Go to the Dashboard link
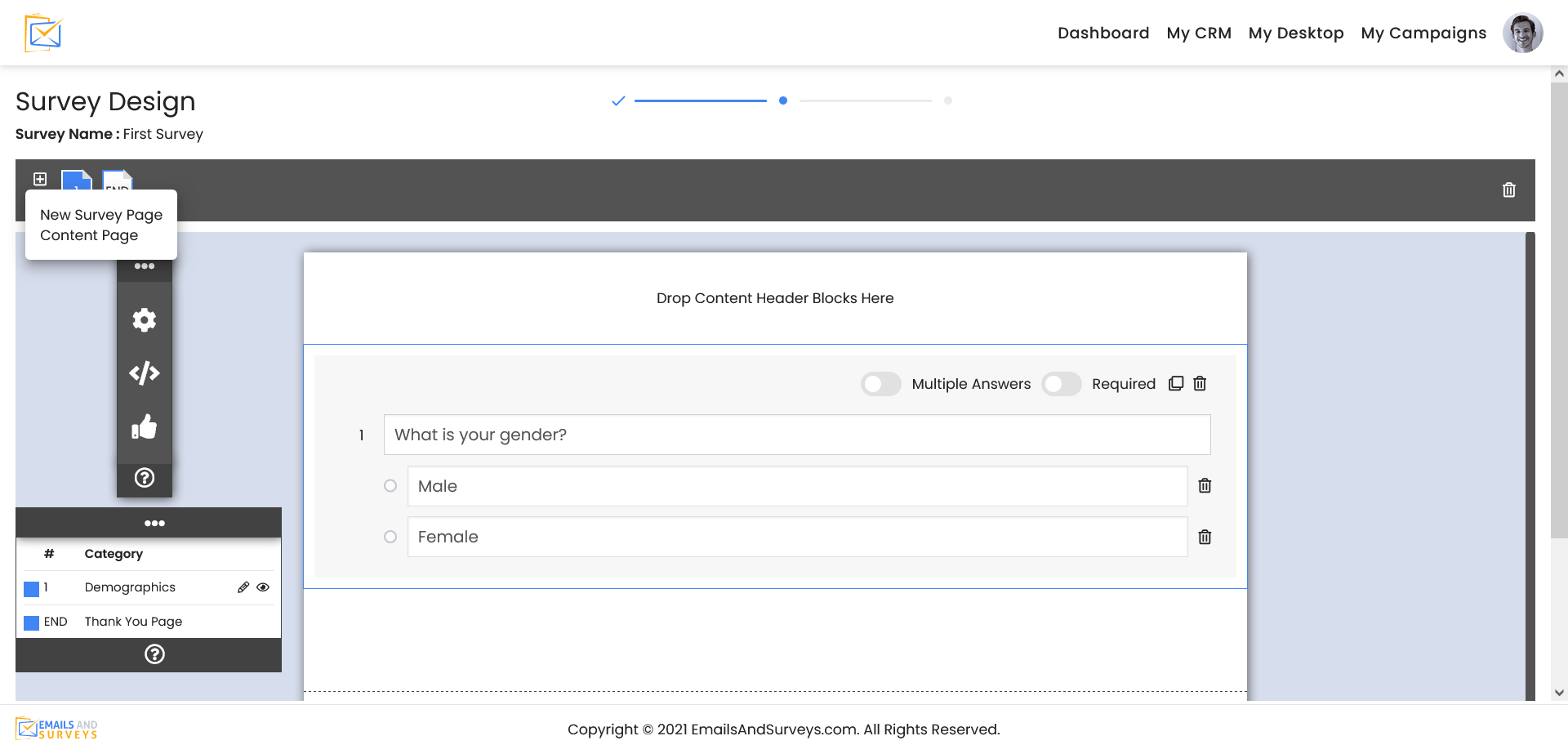Viewport: 1568px width, 754px height. (1103, 33)
